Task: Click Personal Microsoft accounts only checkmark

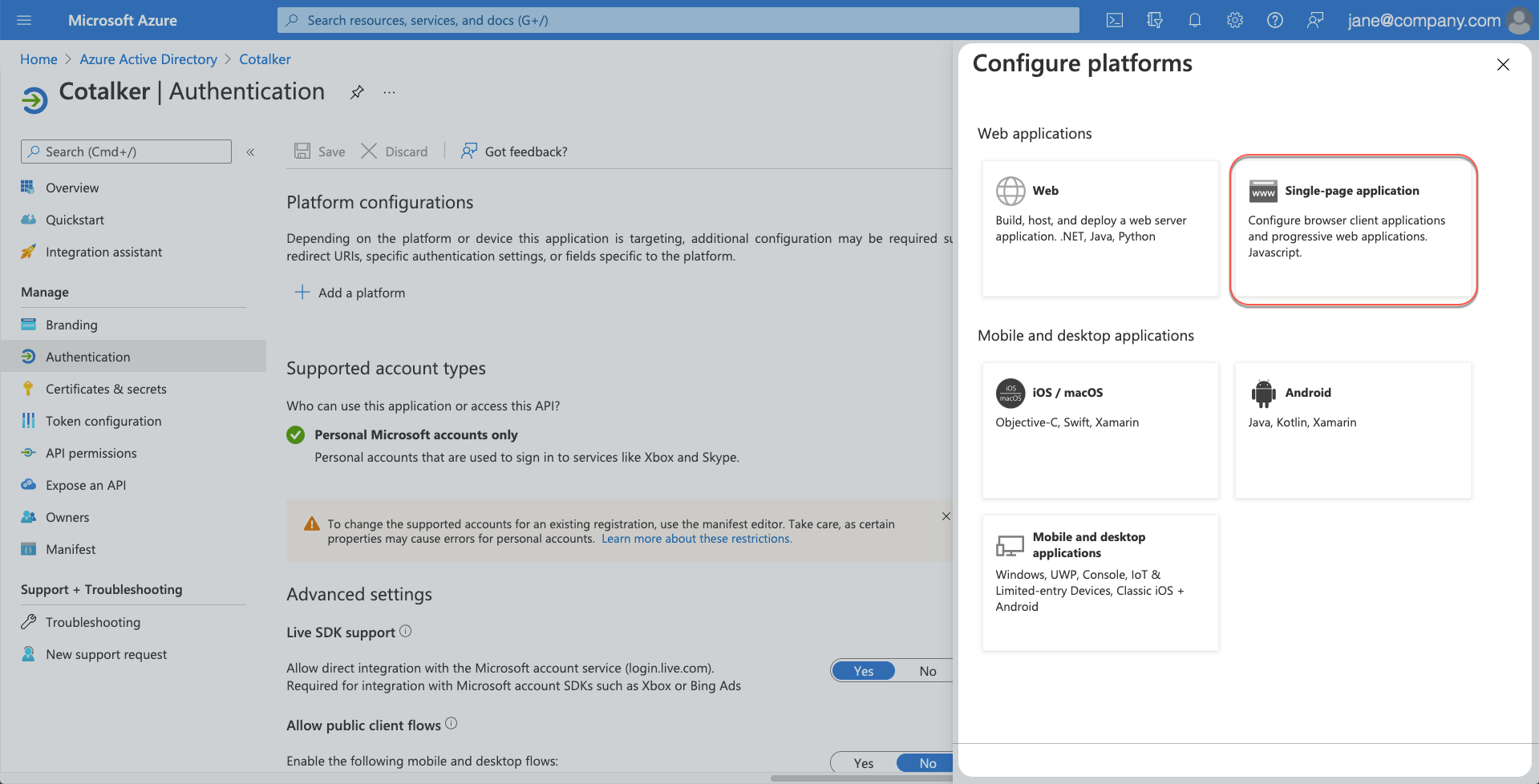Action: pyautogui.click(x=295, y=434)
